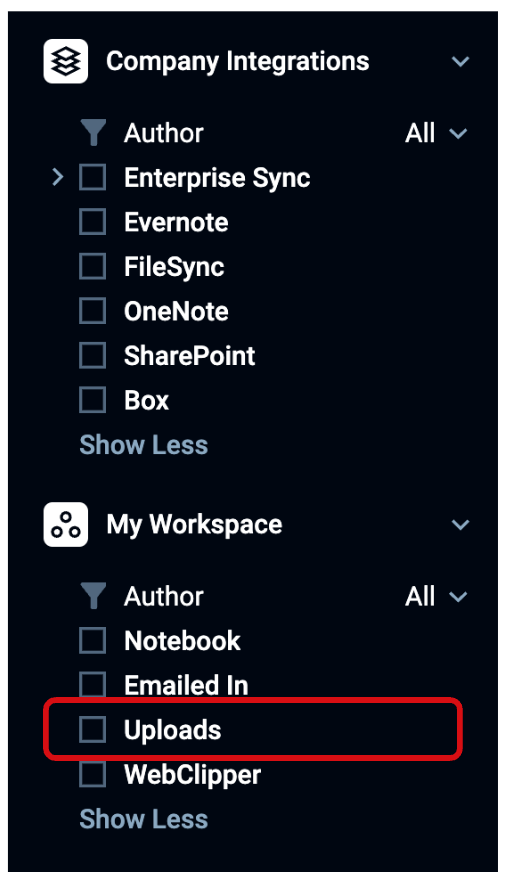Open the Author All dropdown in My Workspace
510x884 pixels.
tap(436, 596)
